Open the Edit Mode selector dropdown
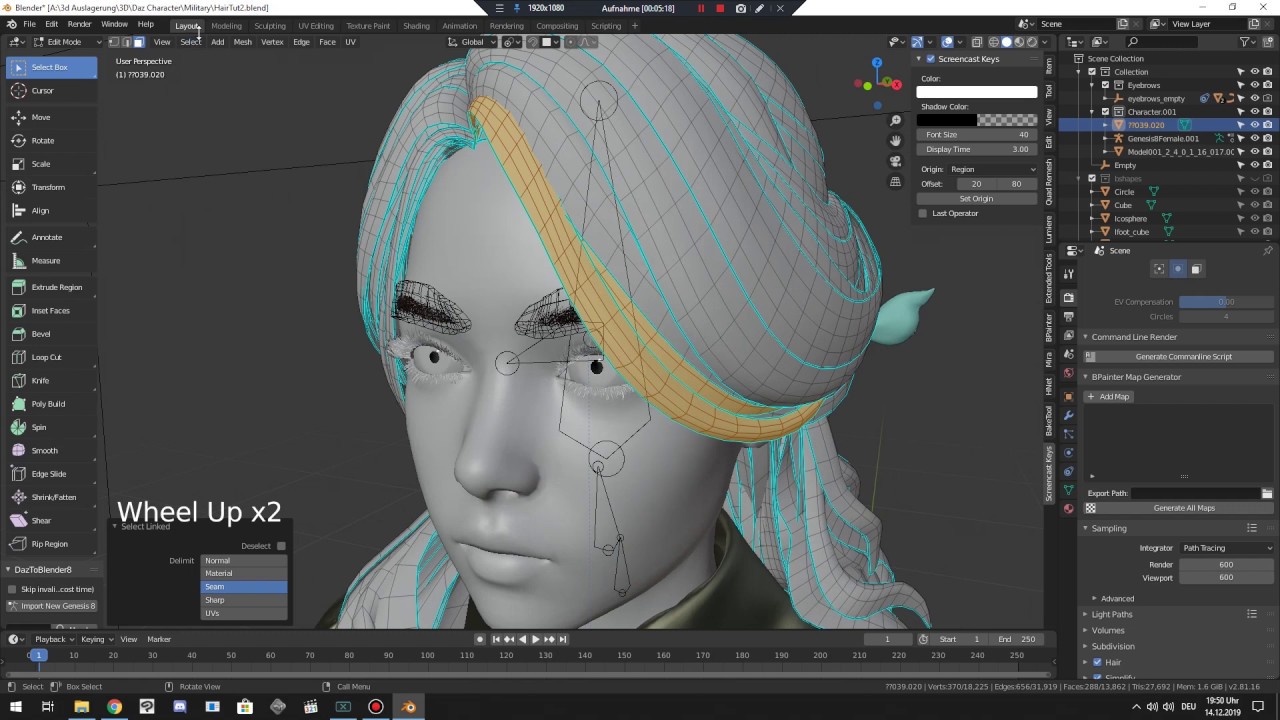1280x720 pixels. pyautogui.click(x=64, y=42)
